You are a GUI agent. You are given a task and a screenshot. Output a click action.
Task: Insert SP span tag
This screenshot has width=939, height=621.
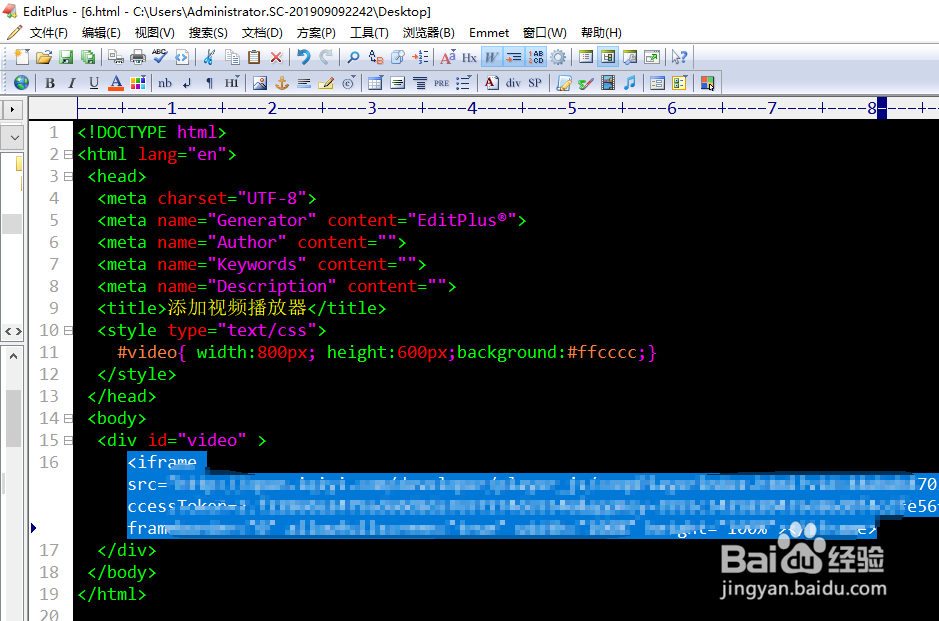535,83
